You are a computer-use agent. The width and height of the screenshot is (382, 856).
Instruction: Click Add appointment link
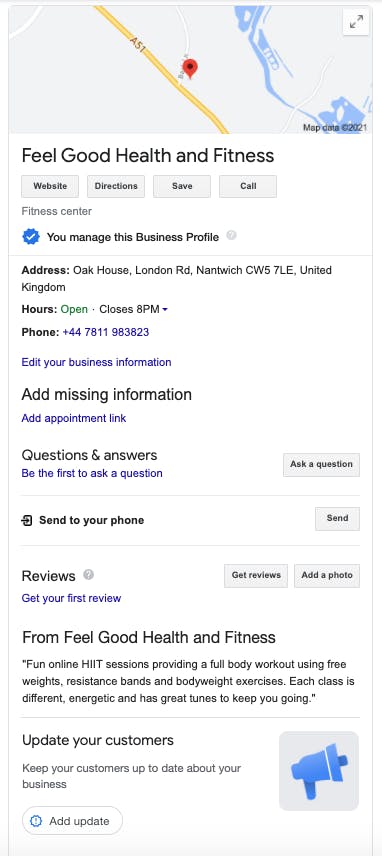coord(74,418)
